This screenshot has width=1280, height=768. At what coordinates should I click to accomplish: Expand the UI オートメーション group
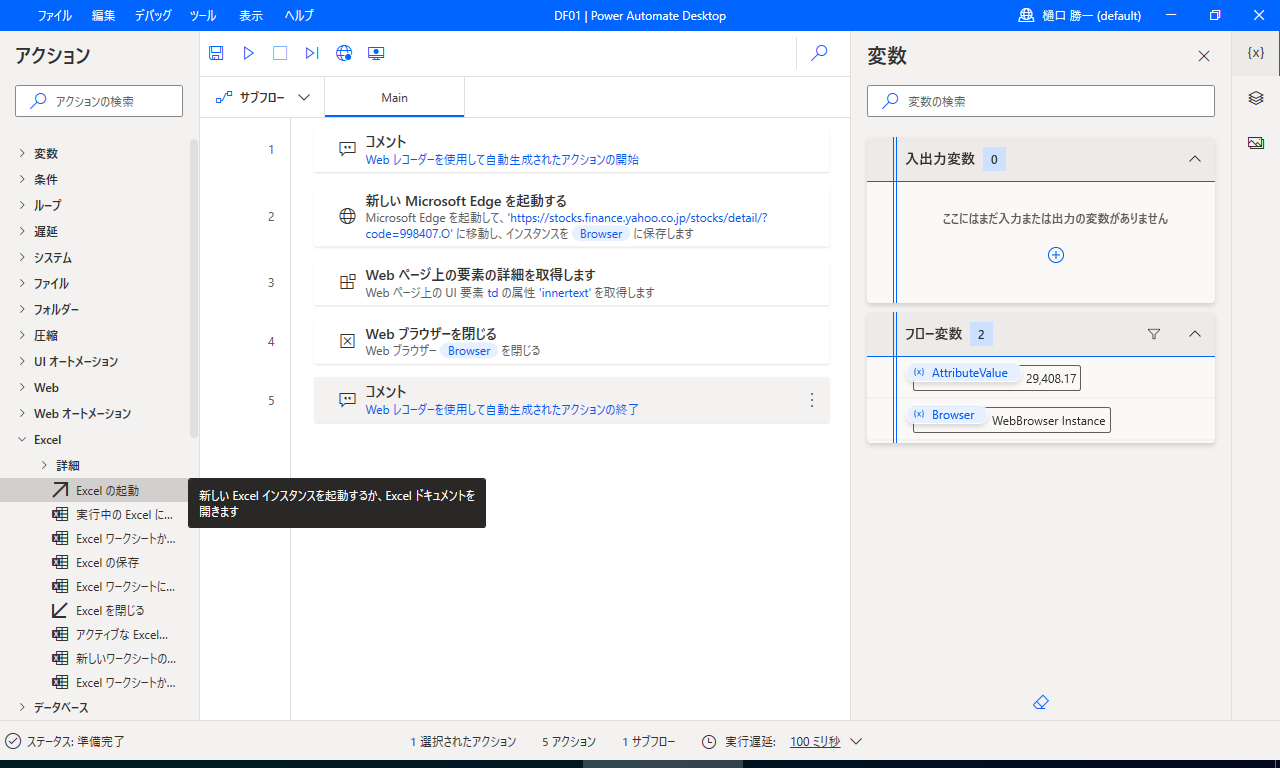tap(22, 361)
